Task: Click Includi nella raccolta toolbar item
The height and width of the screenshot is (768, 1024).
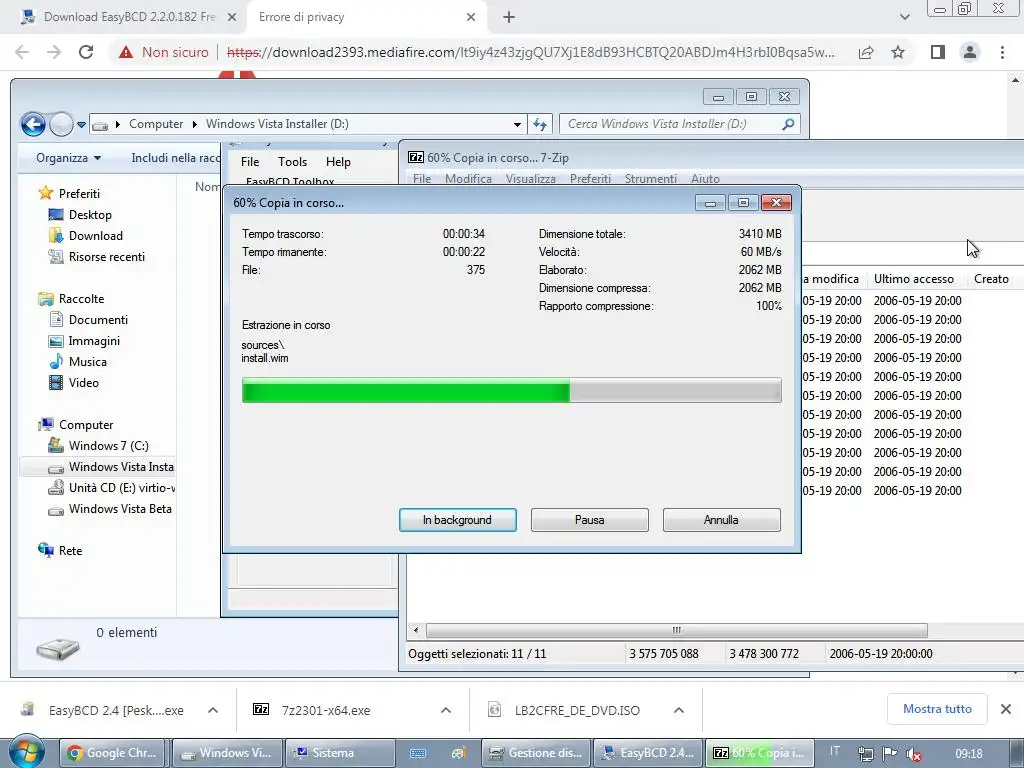Action: pyautogui.click(x=175, y=158)
